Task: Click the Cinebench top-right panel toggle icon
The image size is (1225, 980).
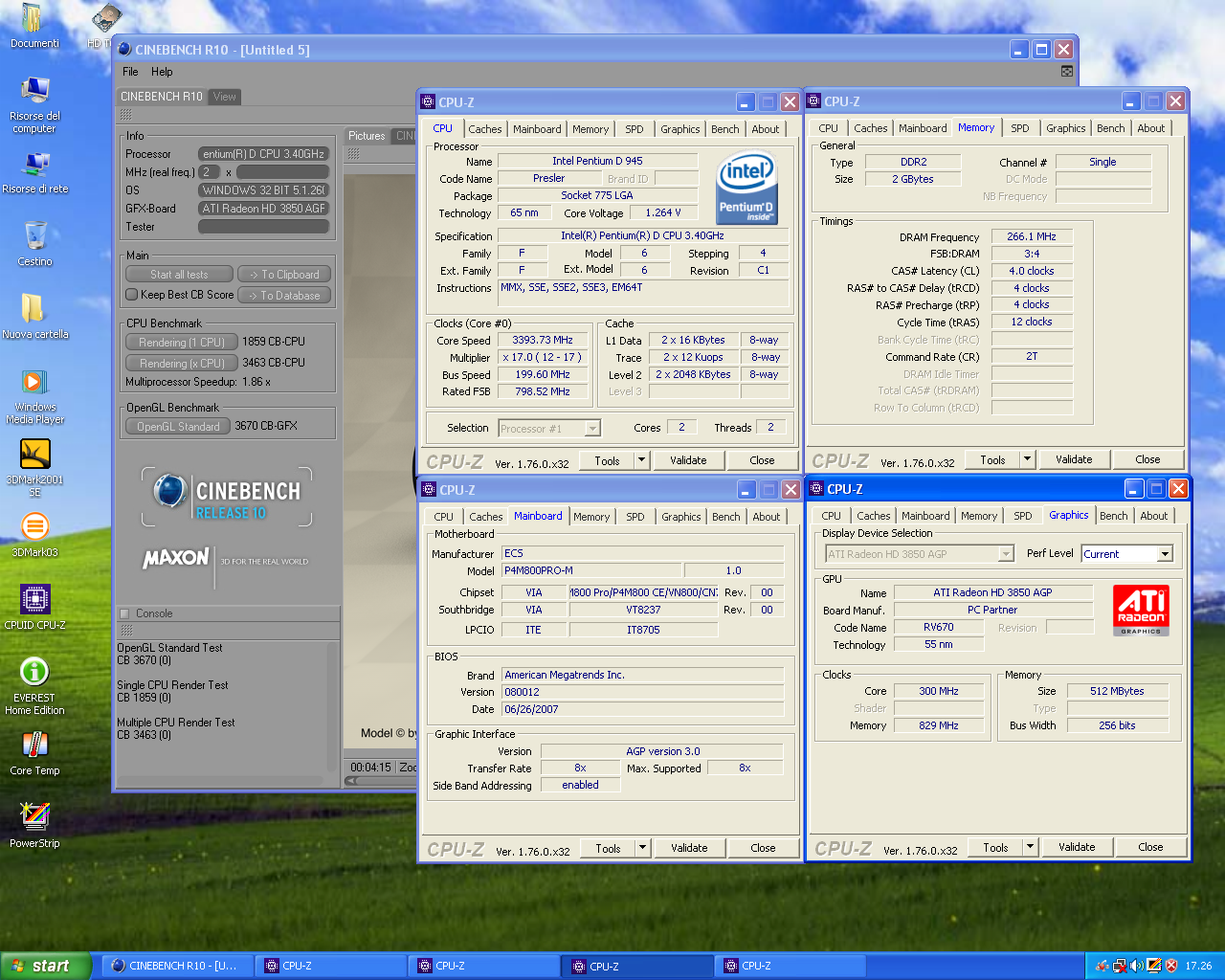Action: (1067, 72)
